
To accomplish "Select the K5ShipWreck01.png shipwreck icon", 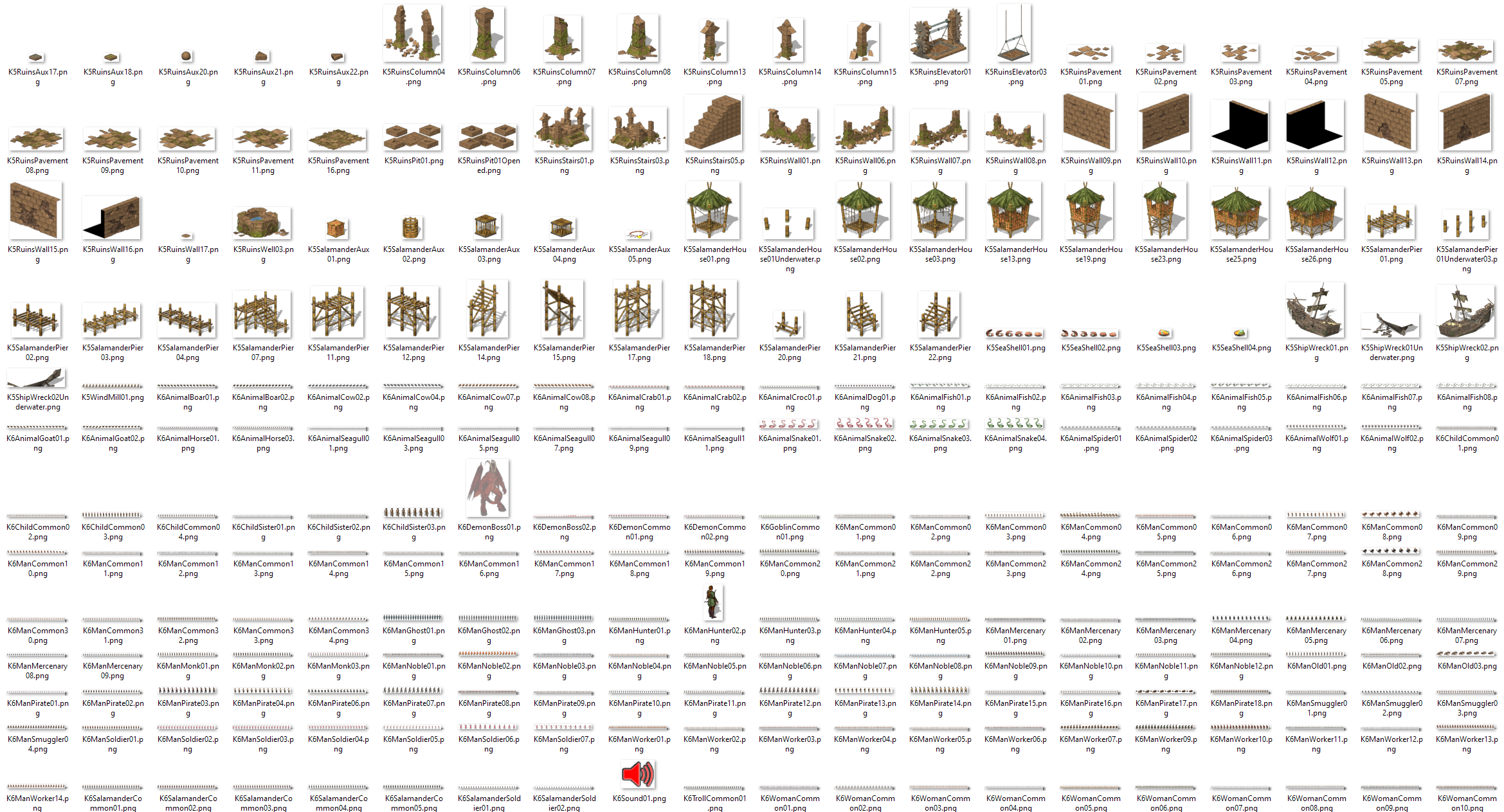I will (1315, 311).
